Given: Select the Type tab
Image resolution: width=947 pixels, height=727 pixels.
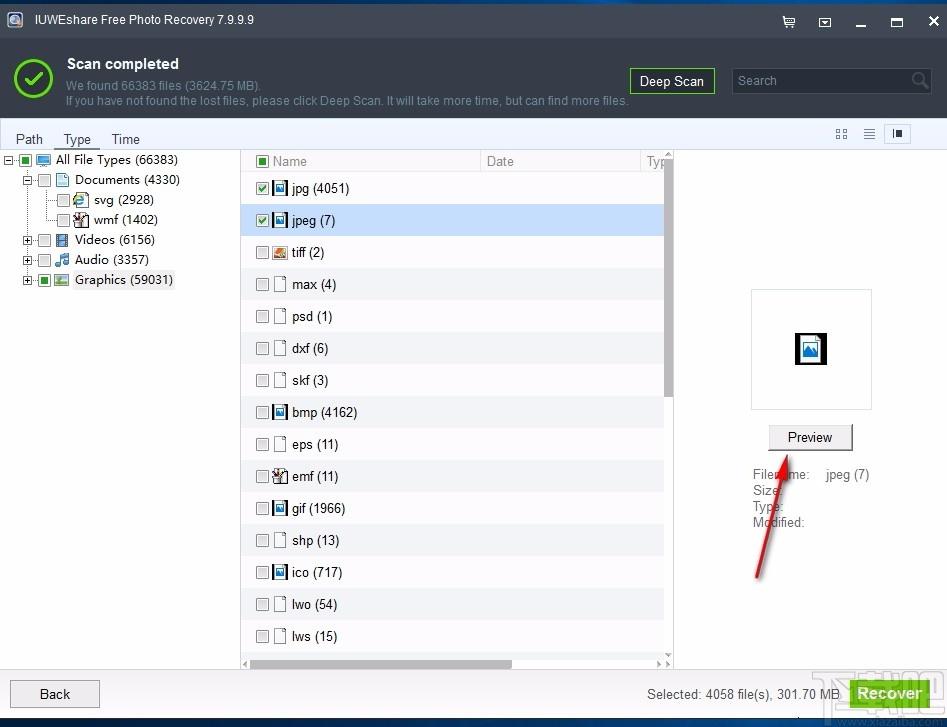Looking at the screenshot, I should pos(77,139).
